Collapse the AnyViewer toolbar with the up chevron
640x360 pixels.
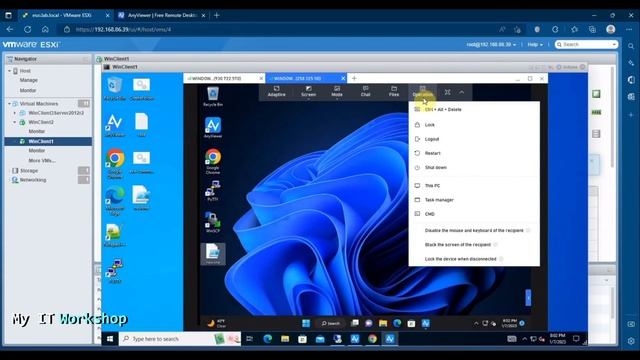pos(462,92)
